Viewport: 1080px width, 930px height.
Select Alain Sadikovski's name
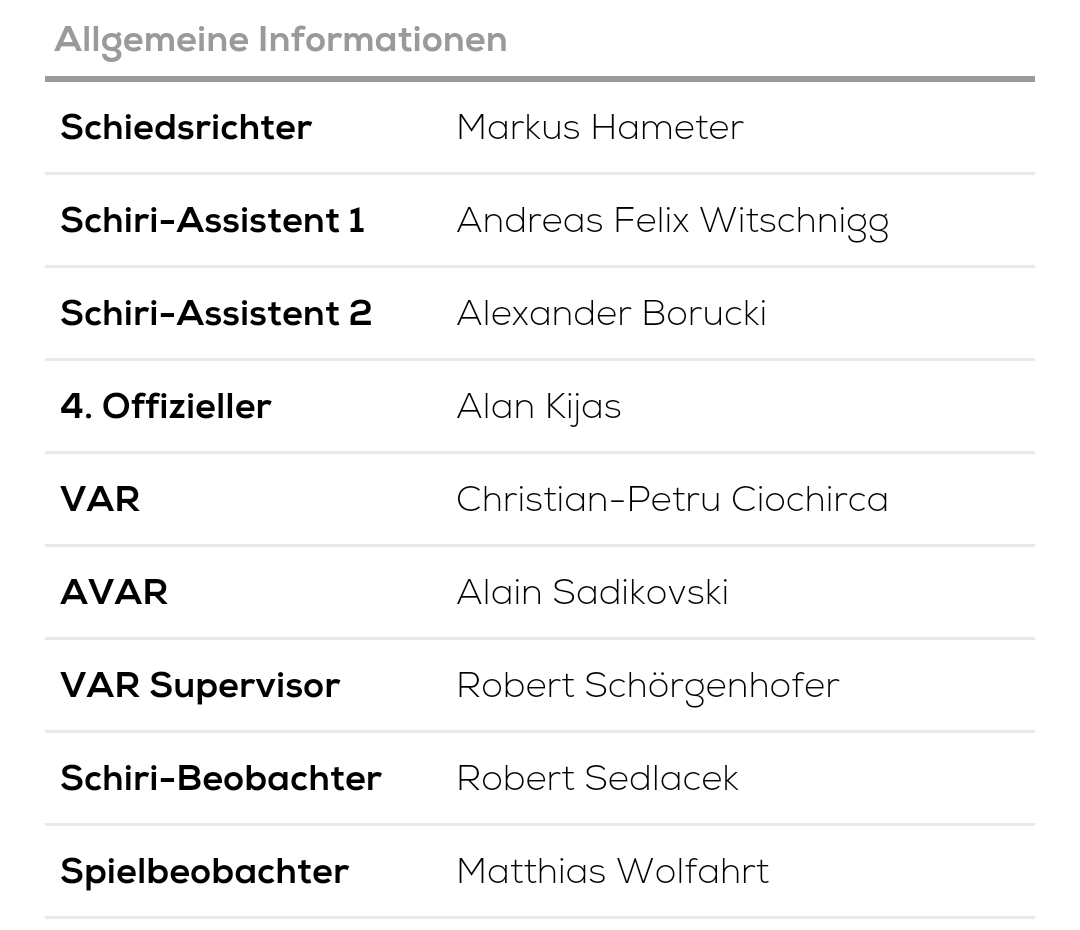[592, 593]
